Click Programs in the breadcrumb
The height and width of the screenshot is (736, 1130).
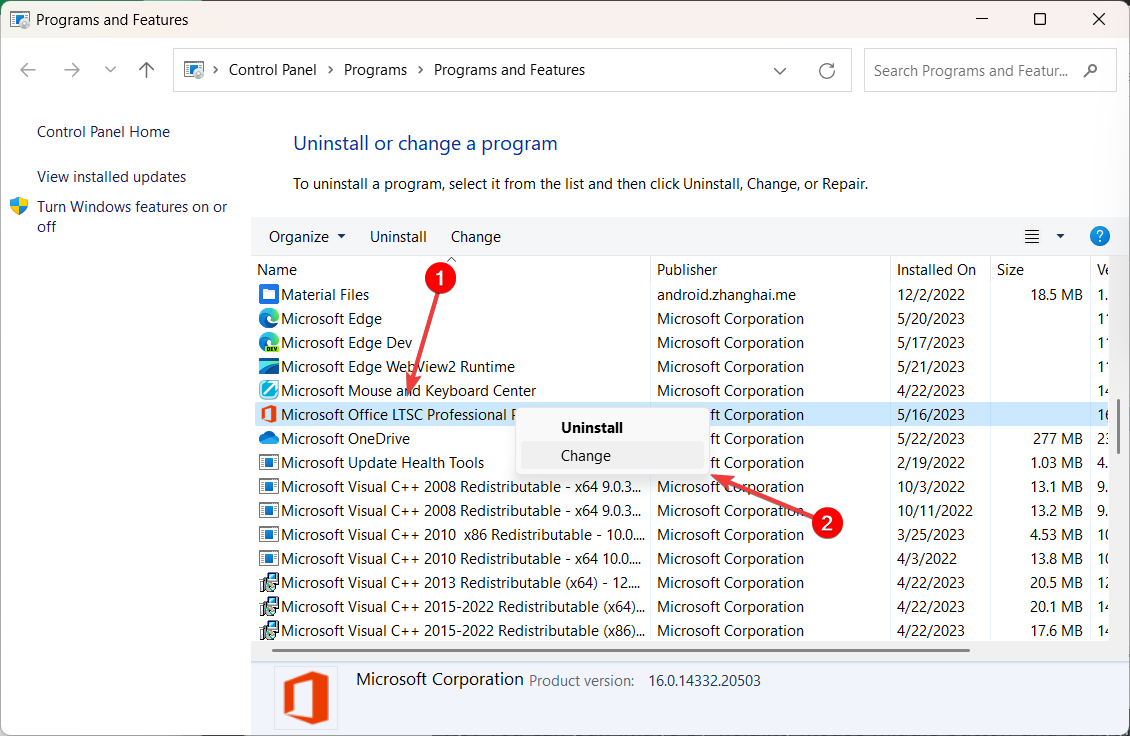[x=375, y=70]
